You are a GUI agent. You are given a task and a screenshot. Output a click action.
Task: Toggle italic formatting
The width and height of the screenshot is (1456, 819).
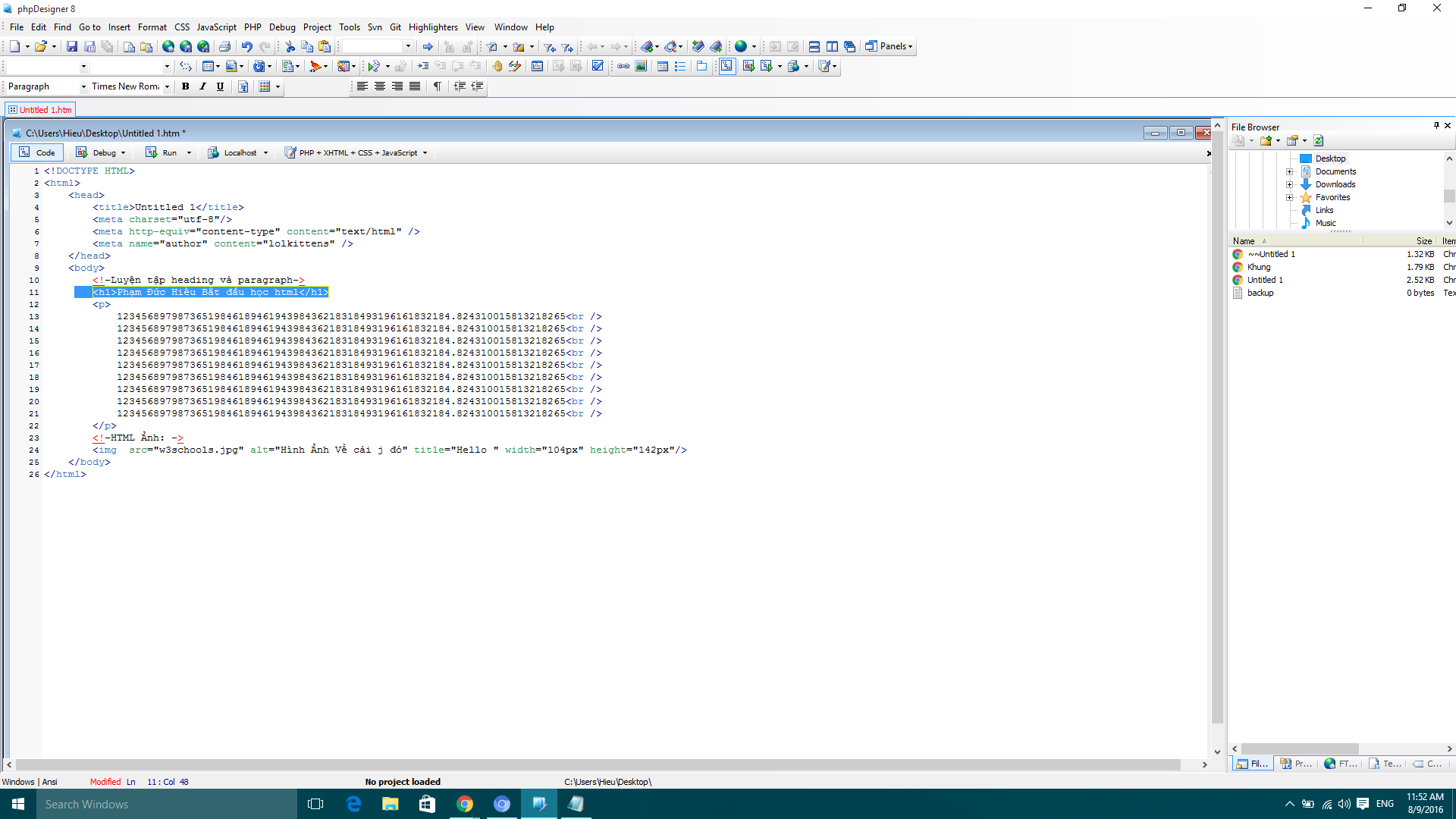pyautogui.click(x=202, y=86)
